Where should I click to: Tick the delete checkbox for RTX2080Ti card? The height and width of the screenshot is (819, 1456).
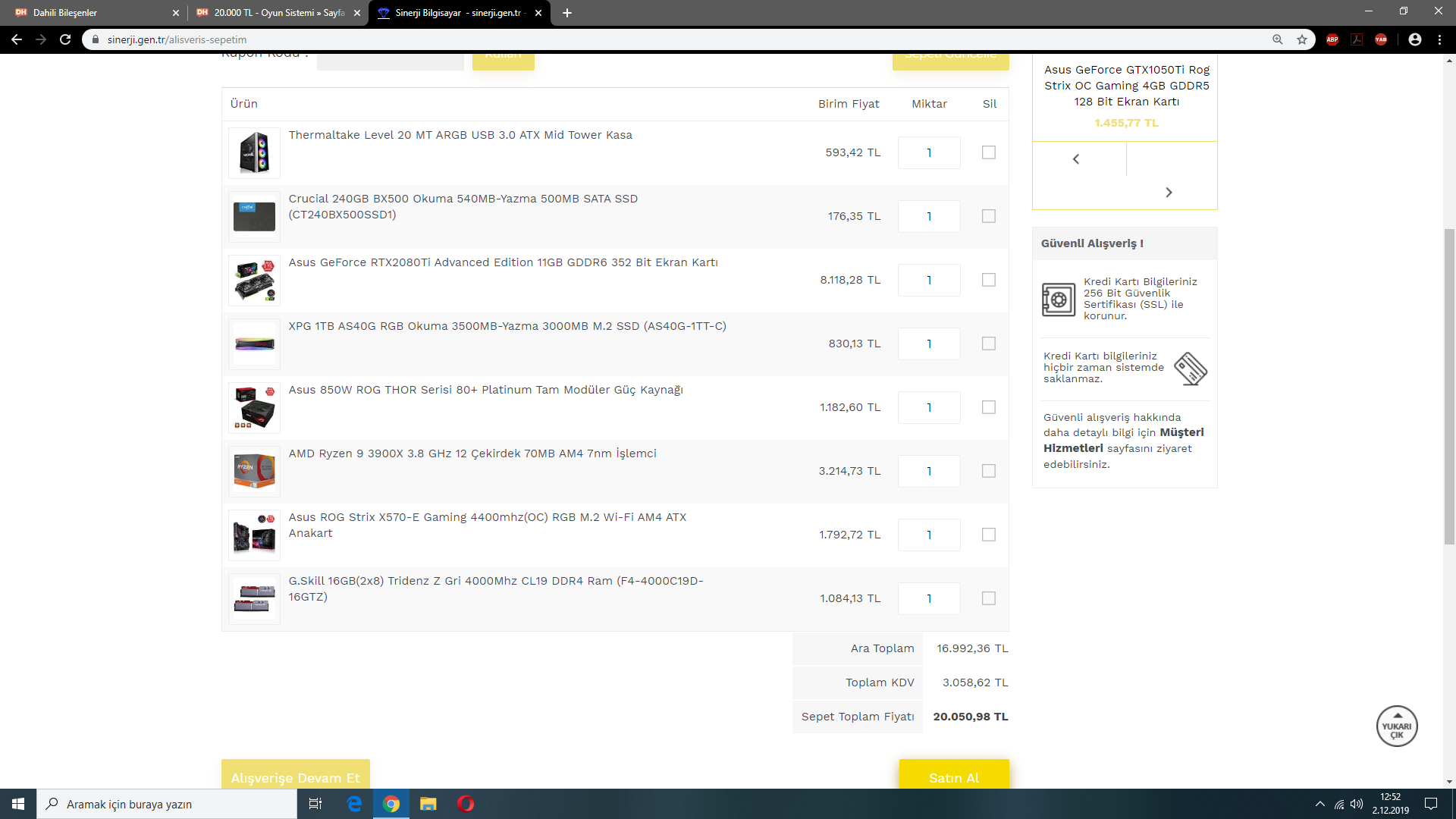pos(989,280)
